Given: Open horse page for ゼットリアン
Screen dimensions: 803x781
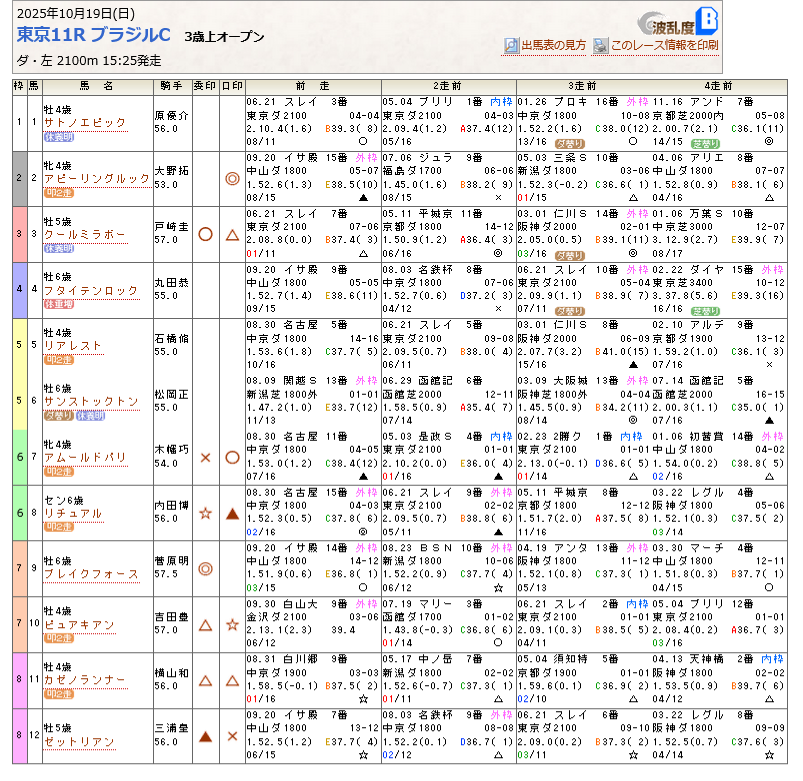Looking at the screenshot, I should coord(79,742).
